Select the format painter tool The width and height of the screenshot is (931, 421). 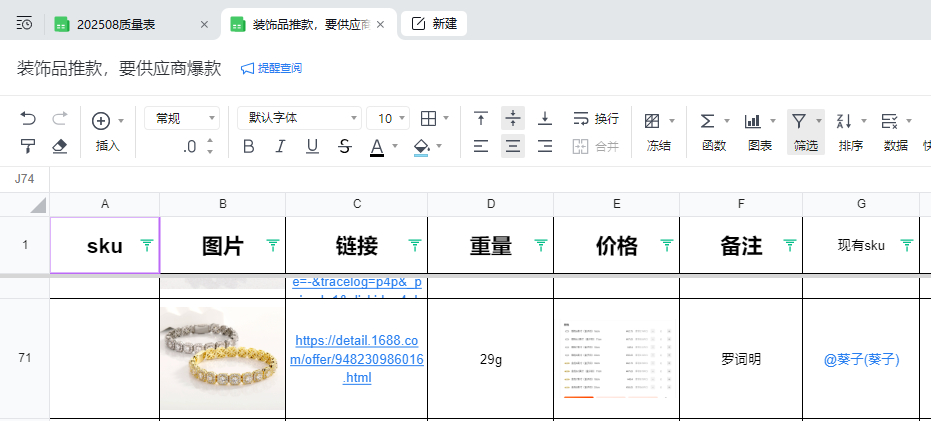28,146
